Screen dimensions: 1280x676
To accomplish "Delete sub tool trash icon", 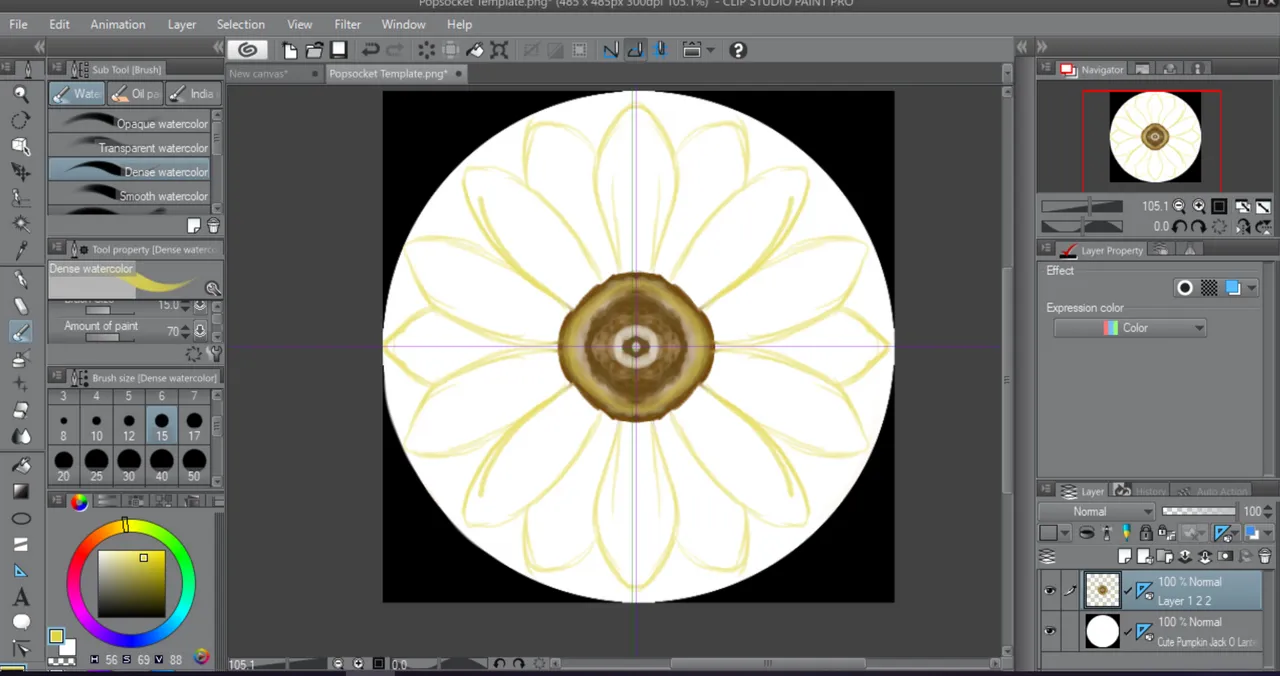I will [213, 226].
